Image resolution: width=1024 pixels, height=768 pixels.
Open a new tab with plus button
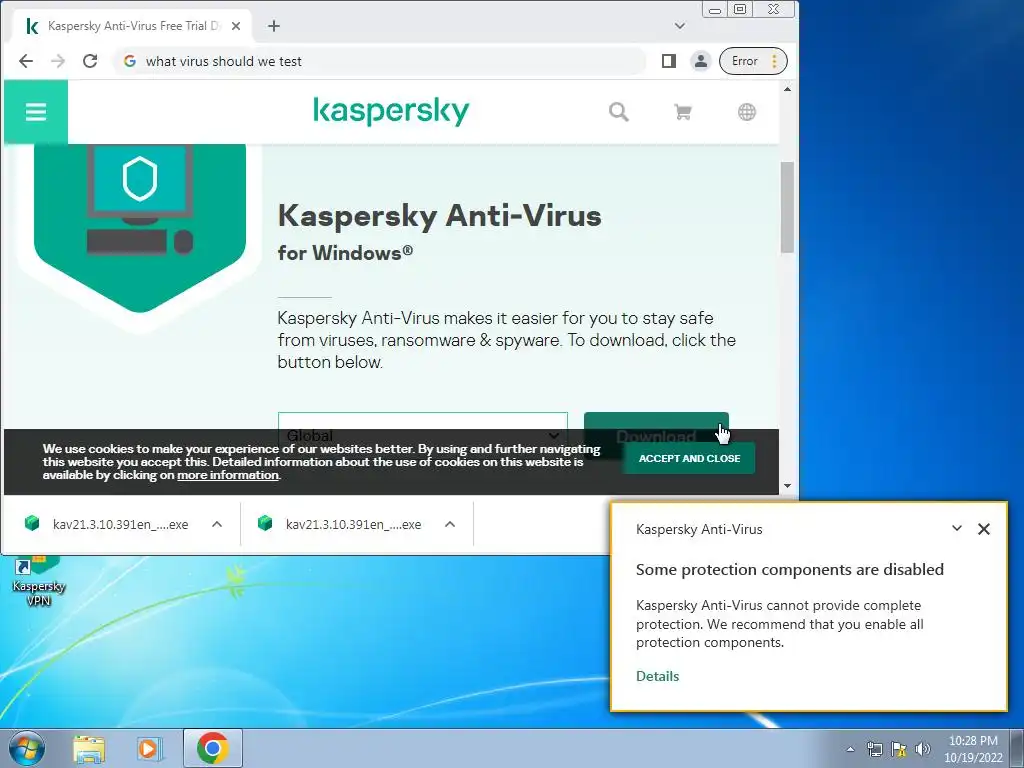pos(274,26)
